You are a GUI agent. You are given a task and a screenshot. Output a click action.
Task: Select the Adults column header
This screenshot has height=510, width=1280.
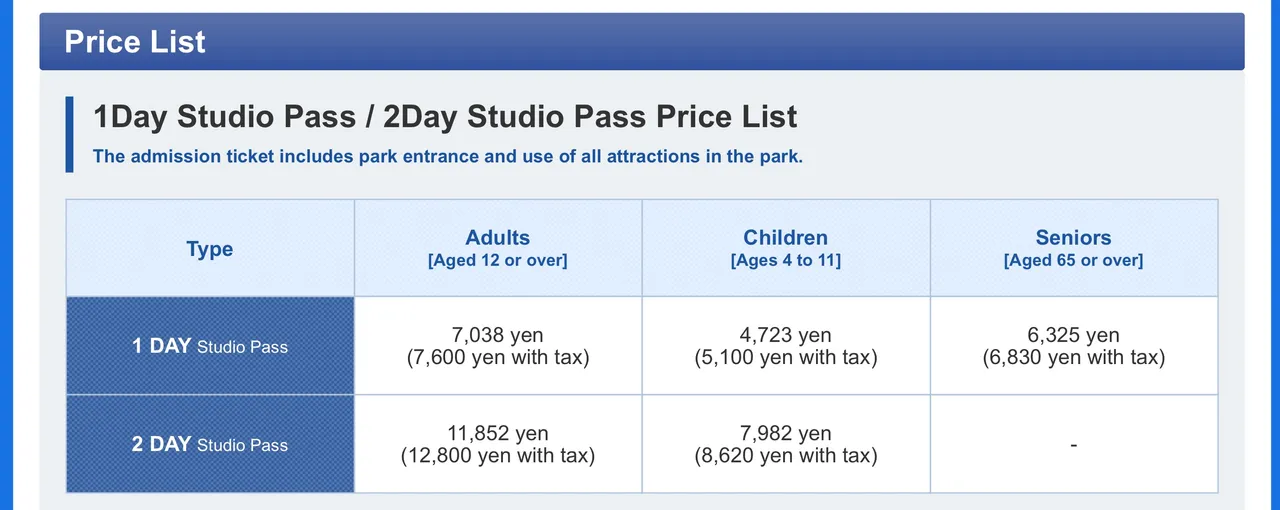[x=497, y=238]
